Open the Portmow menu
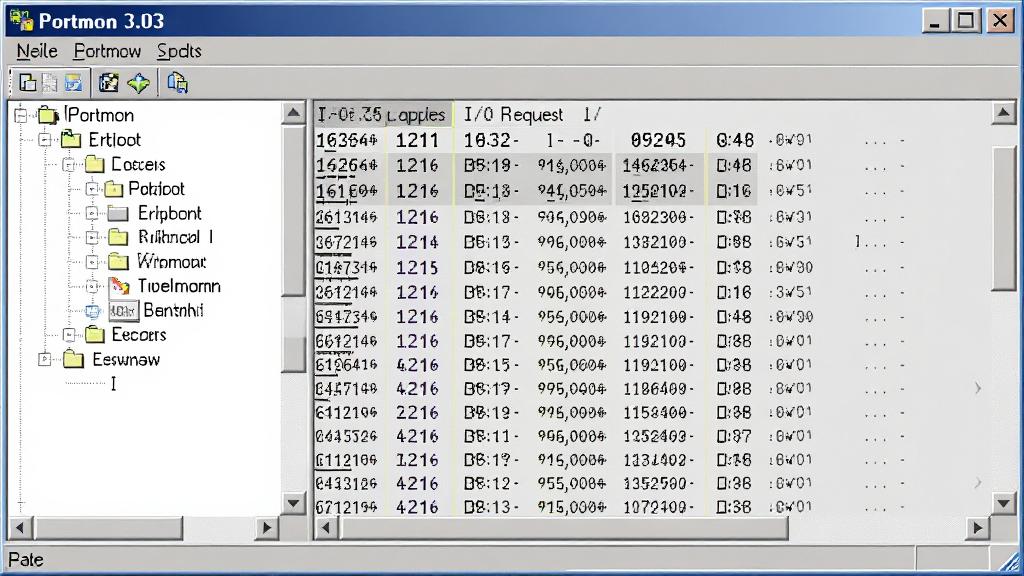This screenshot has height=576, width=1024. 107,51
